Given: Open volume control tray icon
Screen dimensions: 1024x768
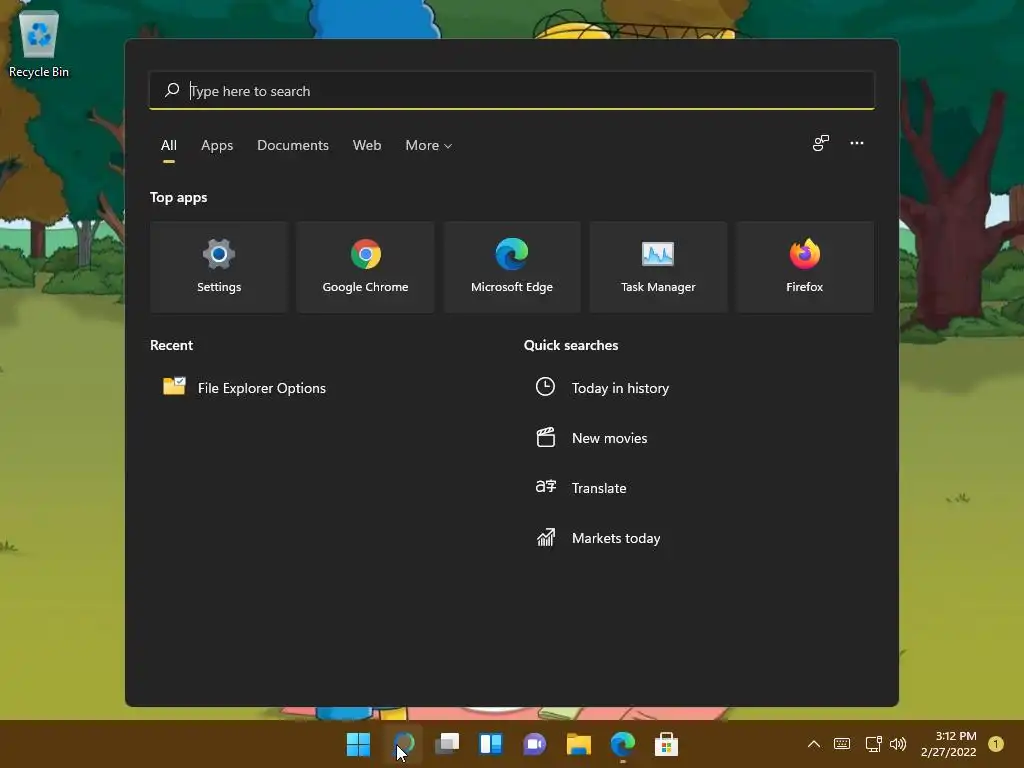Looking at the screenshot, I should pyautogui.click(x=898, y=744).
